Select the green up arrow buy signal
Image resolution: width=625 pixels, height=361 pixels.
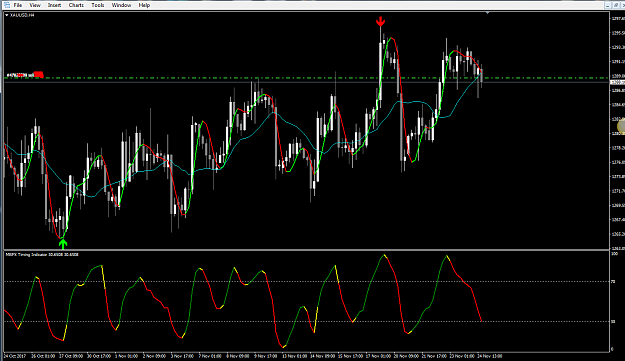pos(63,244)
